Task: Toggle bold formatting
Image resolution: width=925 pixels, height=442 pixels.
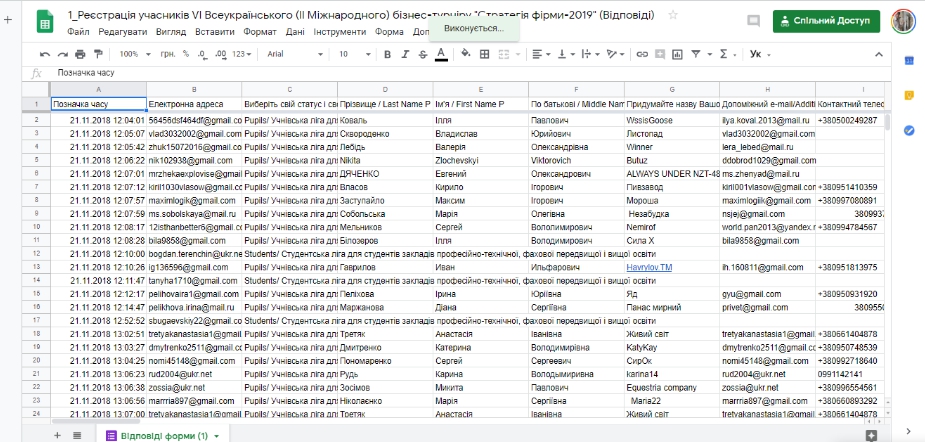Action: (385, 54)
